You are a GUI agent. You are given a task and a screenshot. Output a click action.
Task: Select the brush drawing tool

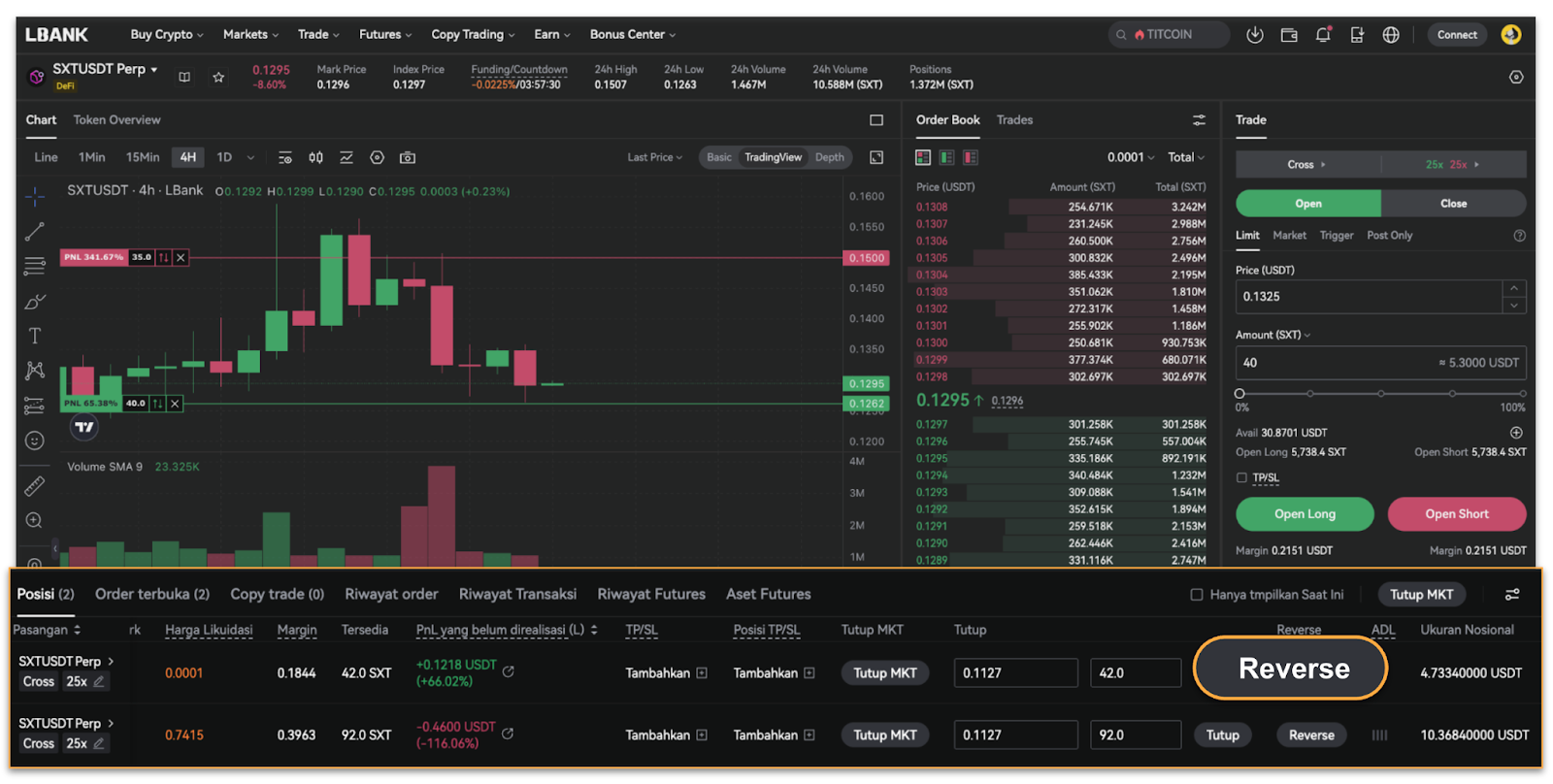tap(35, 301)
